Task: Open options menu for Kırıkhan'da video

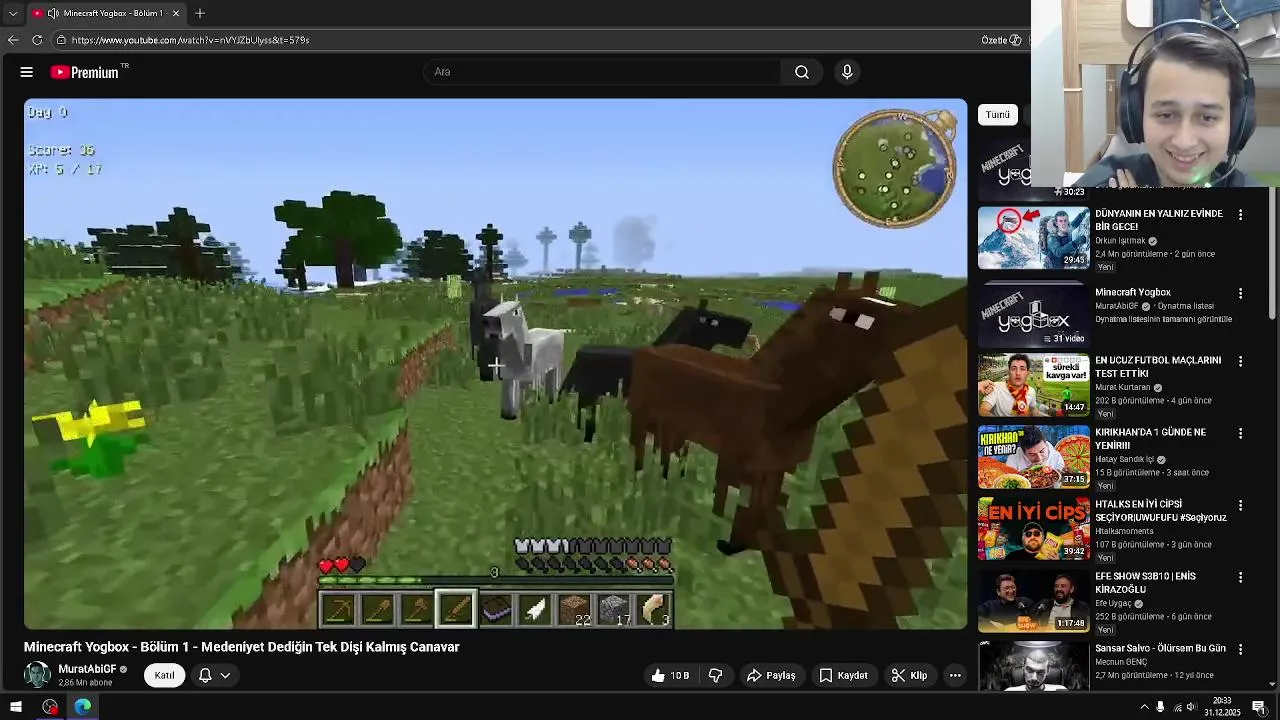Action: pos(1240,433)
